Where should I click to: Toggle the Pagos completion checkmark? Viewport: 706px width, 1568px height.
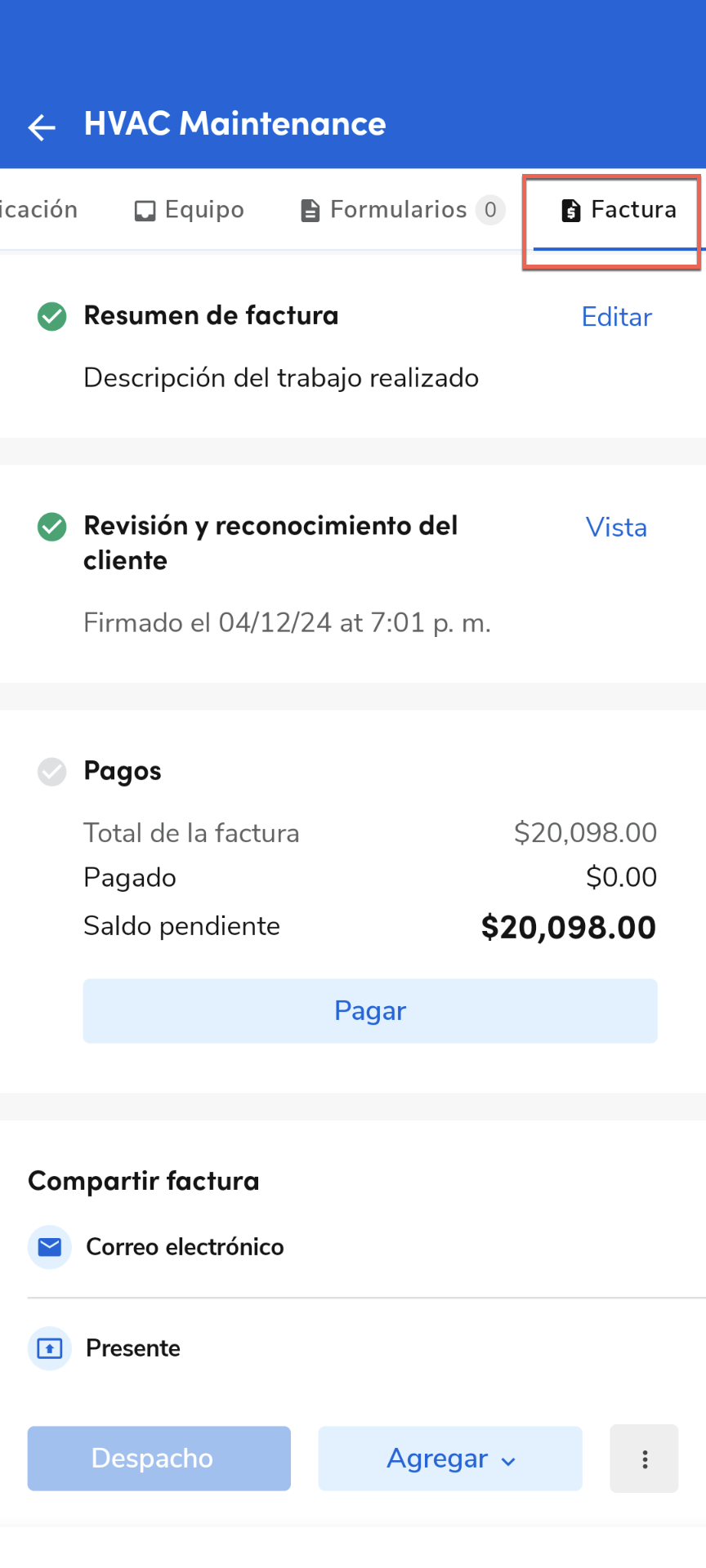point(51,772)
